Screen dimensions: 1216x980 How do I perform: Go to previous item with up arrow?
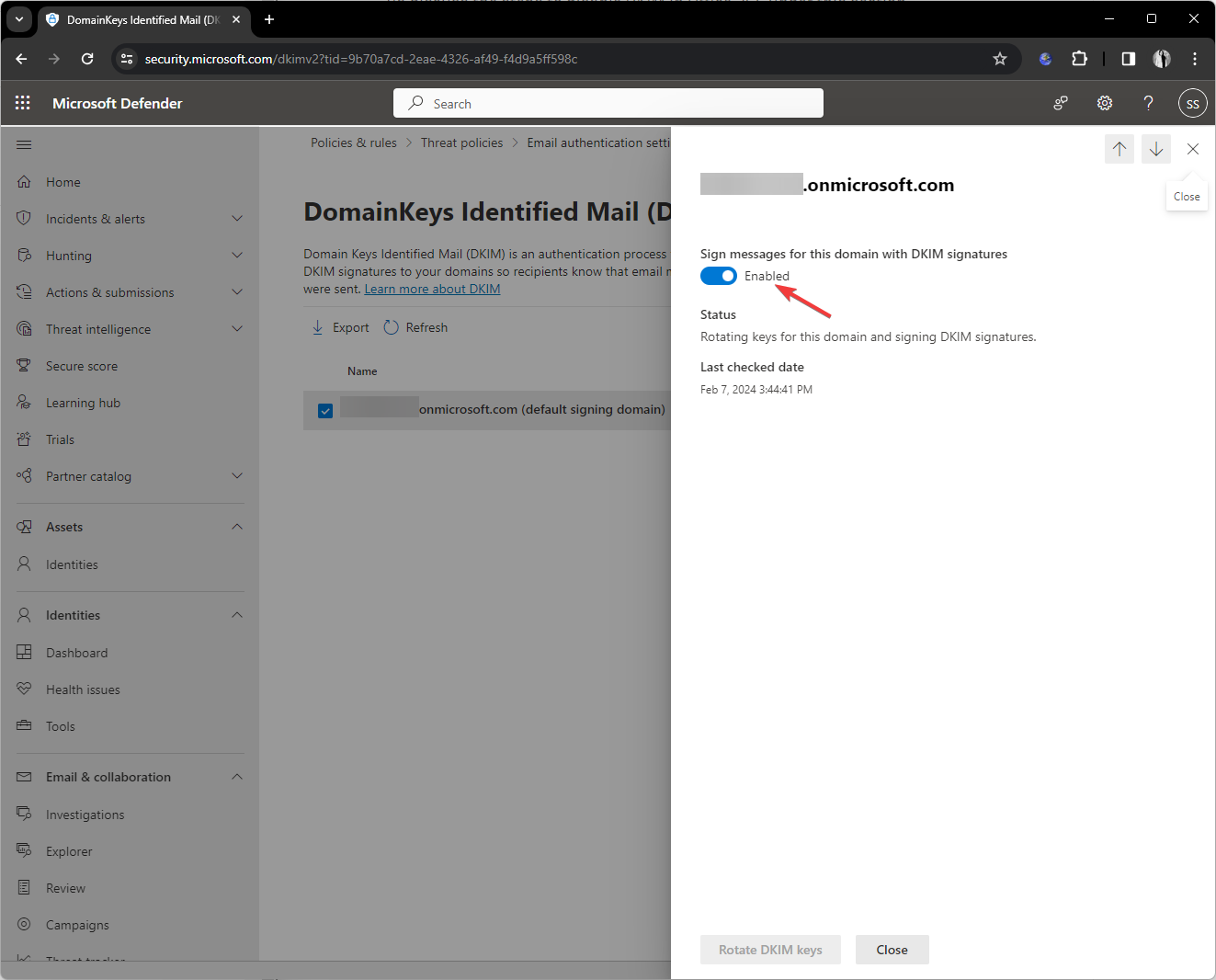pyautogui.click(x=1119, y=149)
